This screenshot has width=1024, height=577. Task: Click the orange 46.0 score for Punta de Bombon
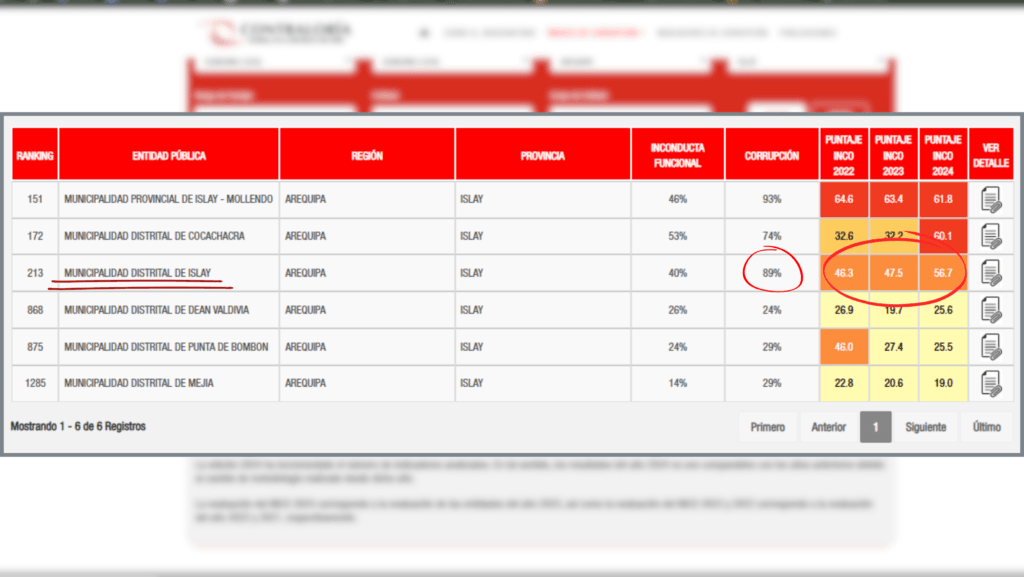843,347
